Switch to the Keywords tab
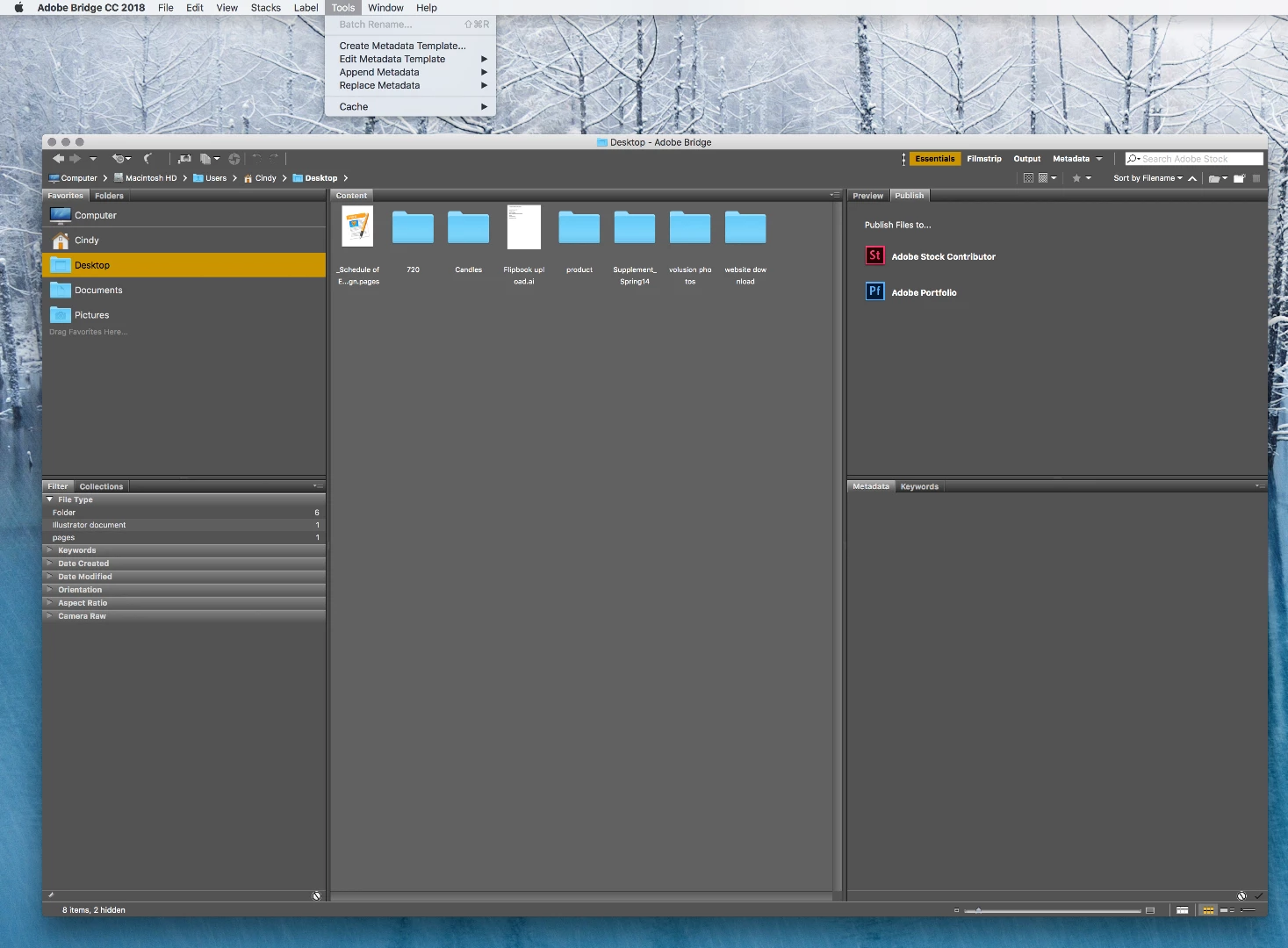 pos(919,486)
